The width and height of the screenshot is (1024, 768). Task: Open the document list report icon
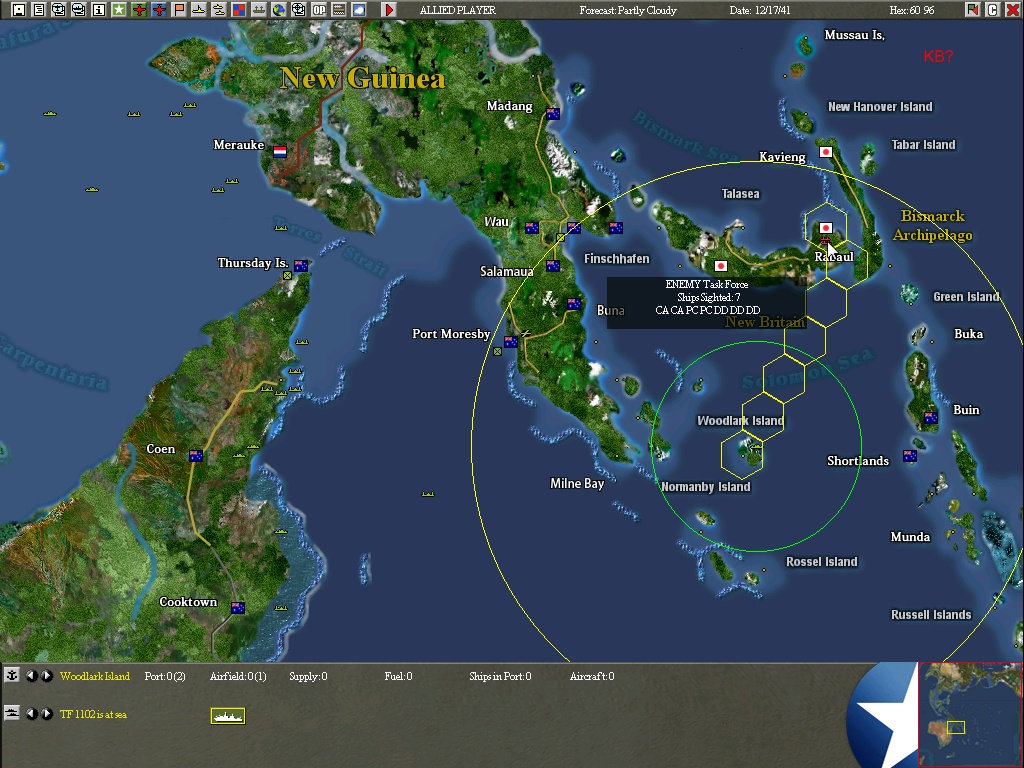[x=39, y=10]
